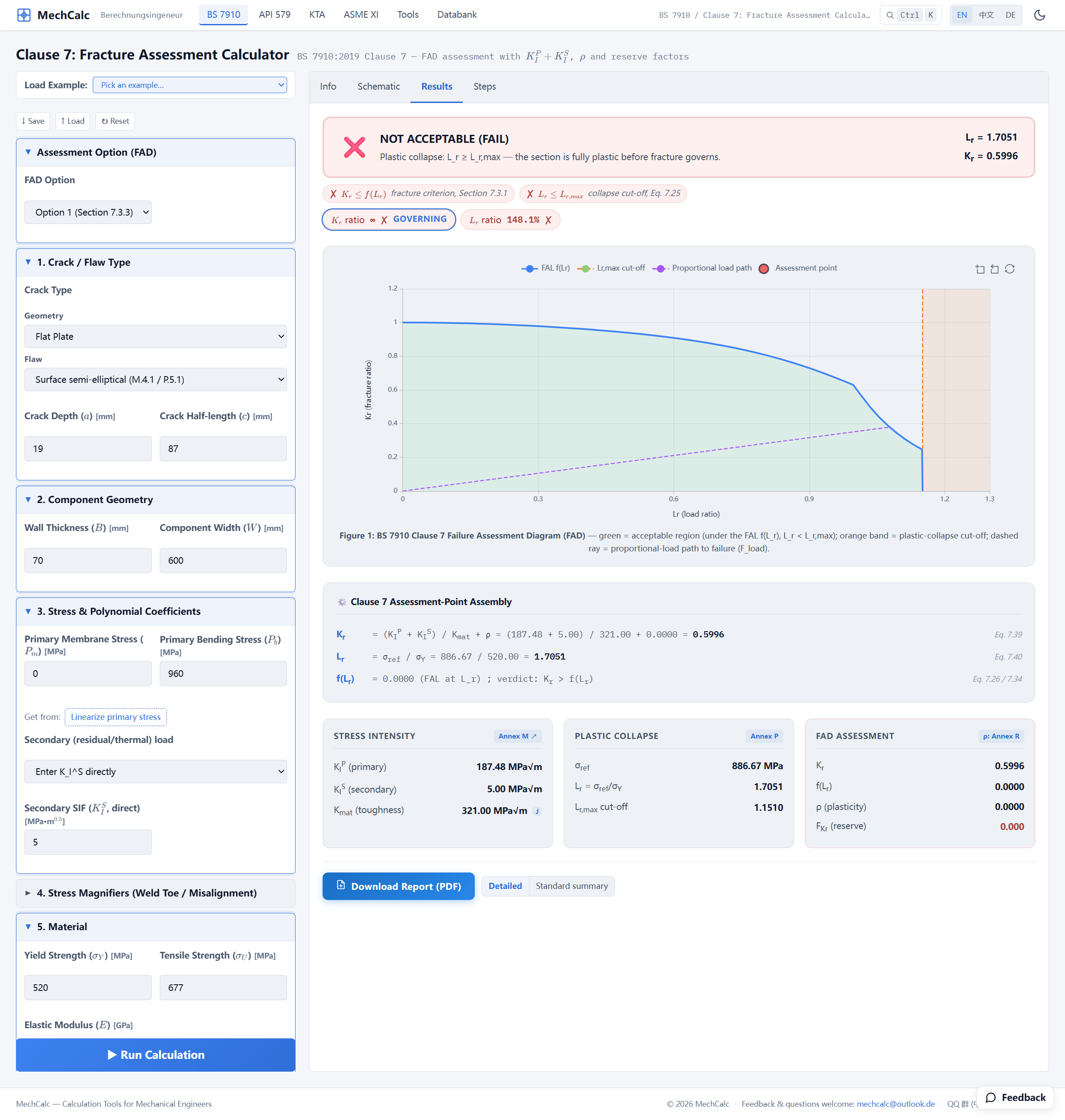Switch to the Steps tab
Screen dimensions: 1065x1120
click(484, 86)
